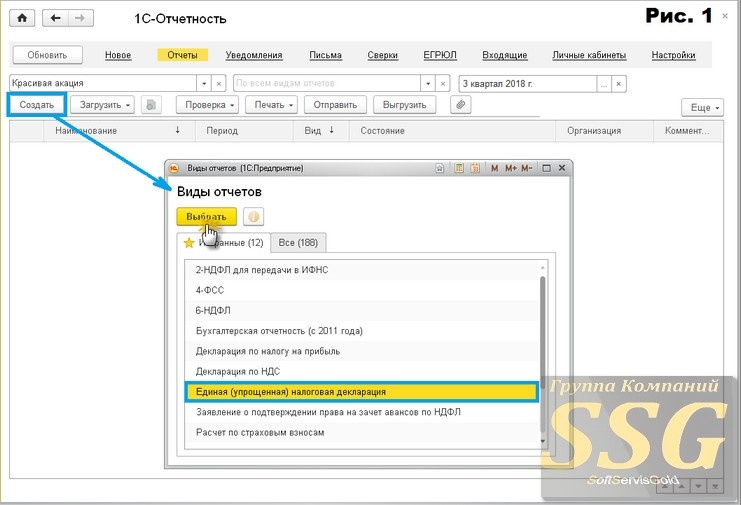
Task: Switch to the Избранные (12) tab
Action: (224, 243)
